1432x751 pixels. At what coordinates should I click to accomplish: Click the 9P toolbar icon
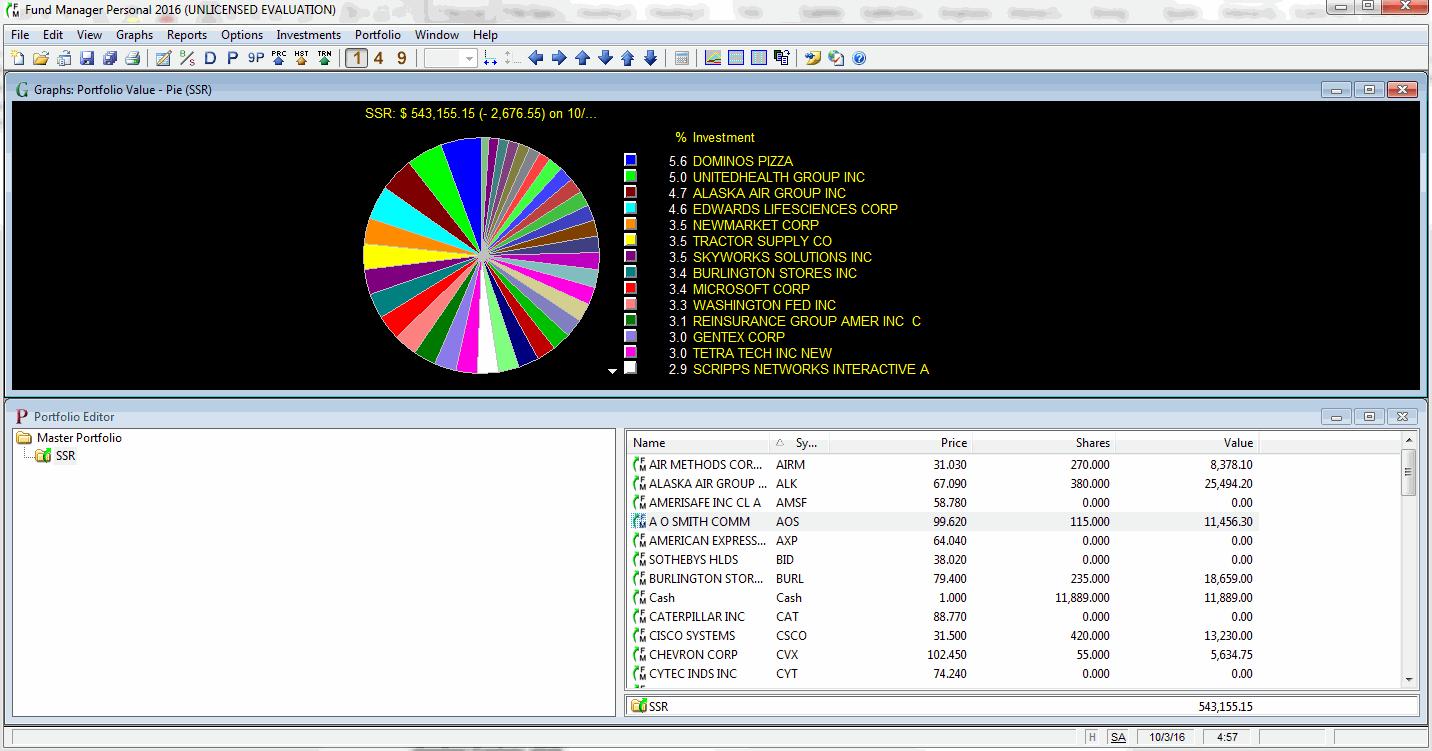tap(256, 58)
